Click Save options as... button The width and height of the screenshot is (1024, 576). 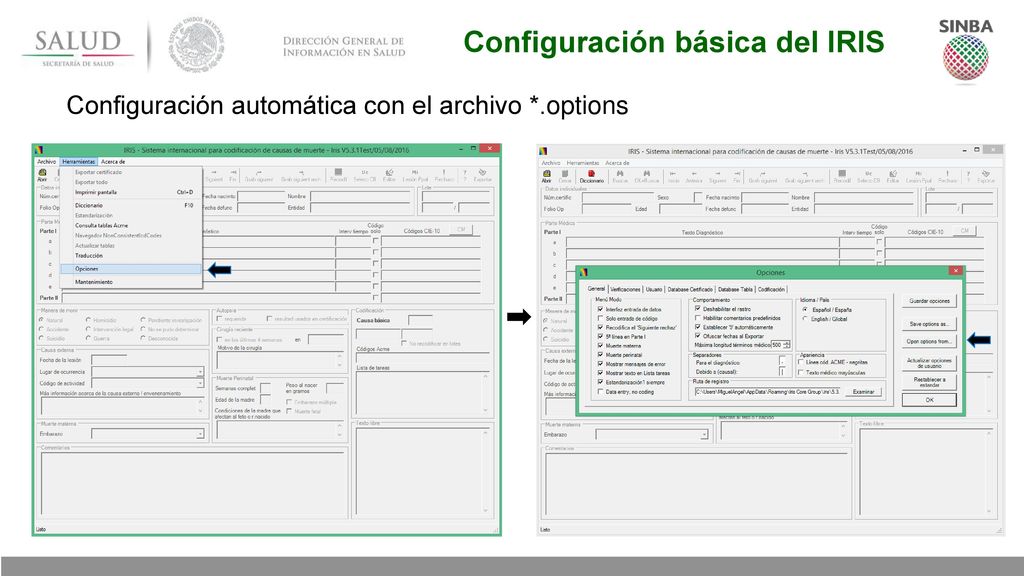pyautogui.click(x=929, y=324)
